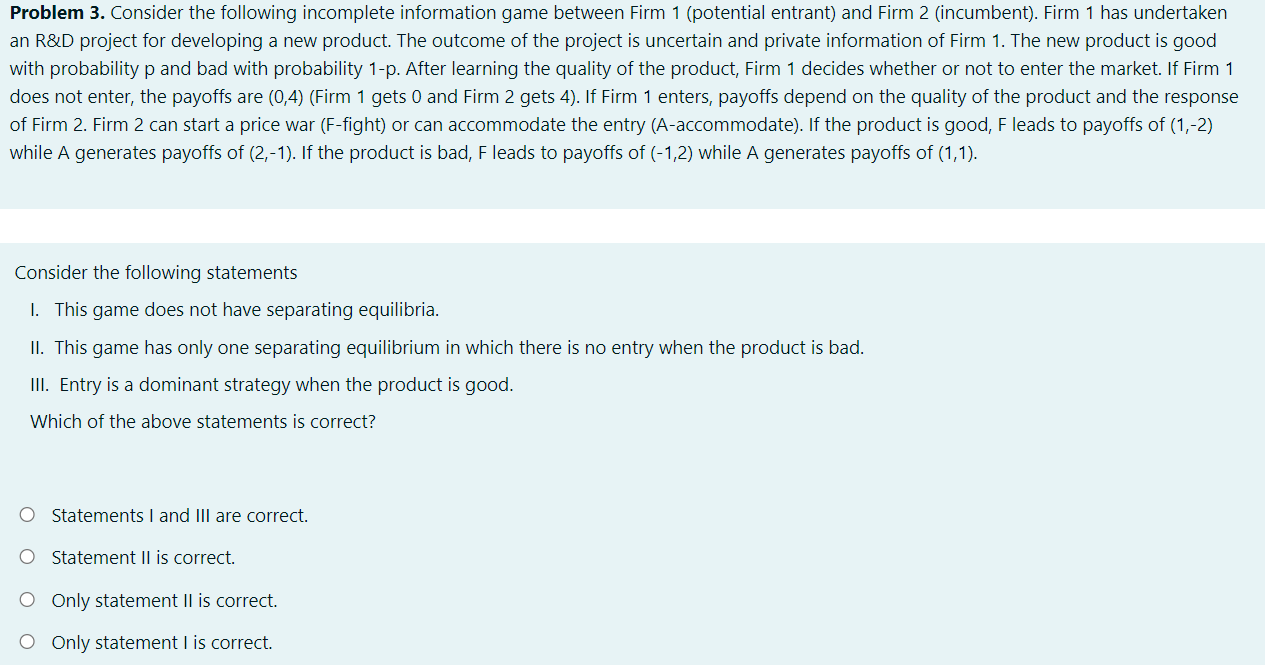Click the roman numeral "III." list marker
The height and width of the screenshot is (665, 1265).
click(40, 385)
